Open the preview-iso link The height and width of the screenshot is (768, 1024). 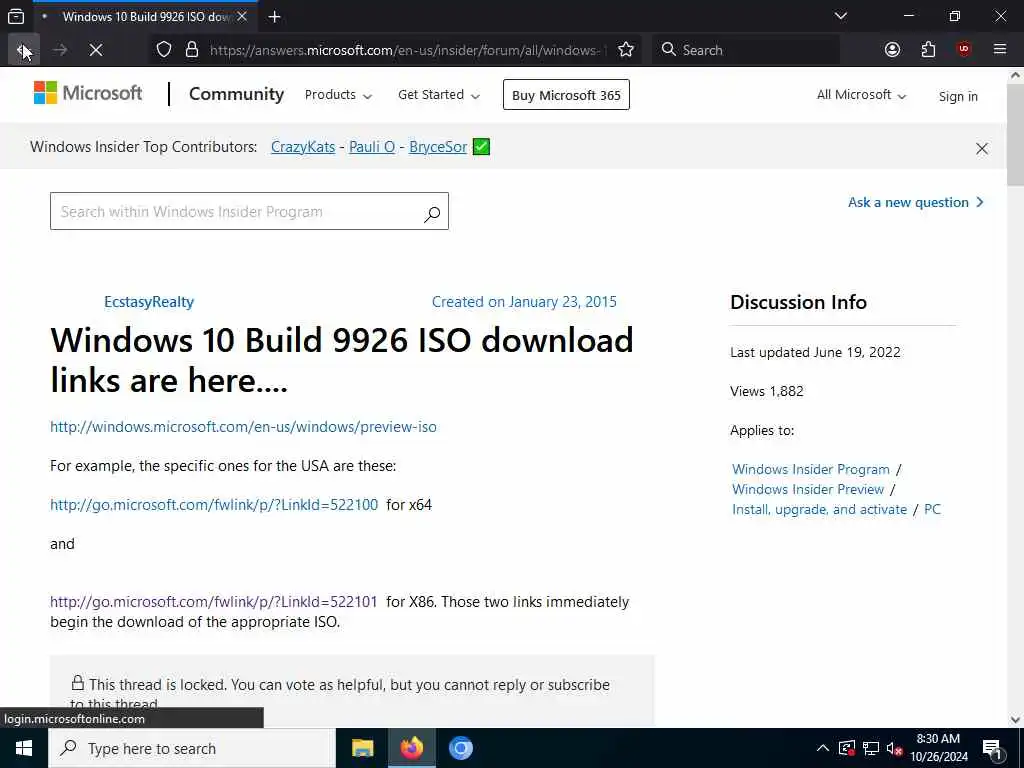tap(244, 427)
